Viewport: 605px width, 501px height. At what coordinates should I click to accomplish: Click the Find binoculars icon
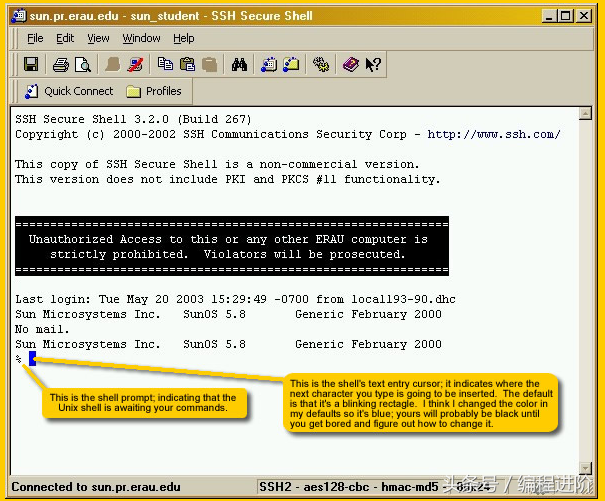coord(239,64)
